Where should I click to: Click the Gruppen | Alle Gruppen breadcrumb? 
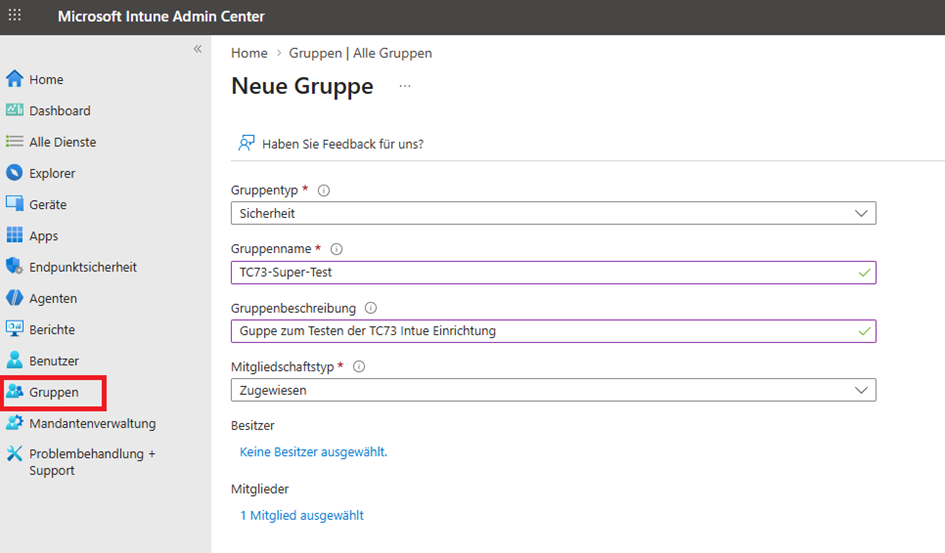(x=360, y=53)
